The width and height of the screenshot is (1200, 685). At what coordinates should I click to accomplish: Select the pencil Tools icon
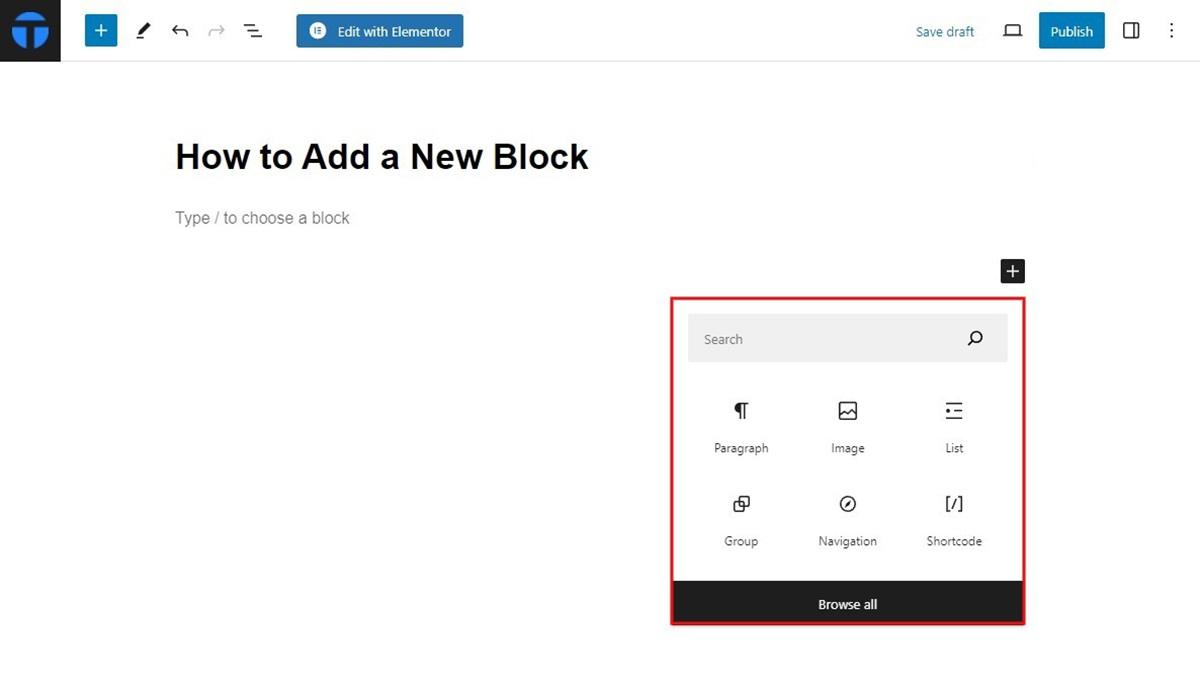143,31
